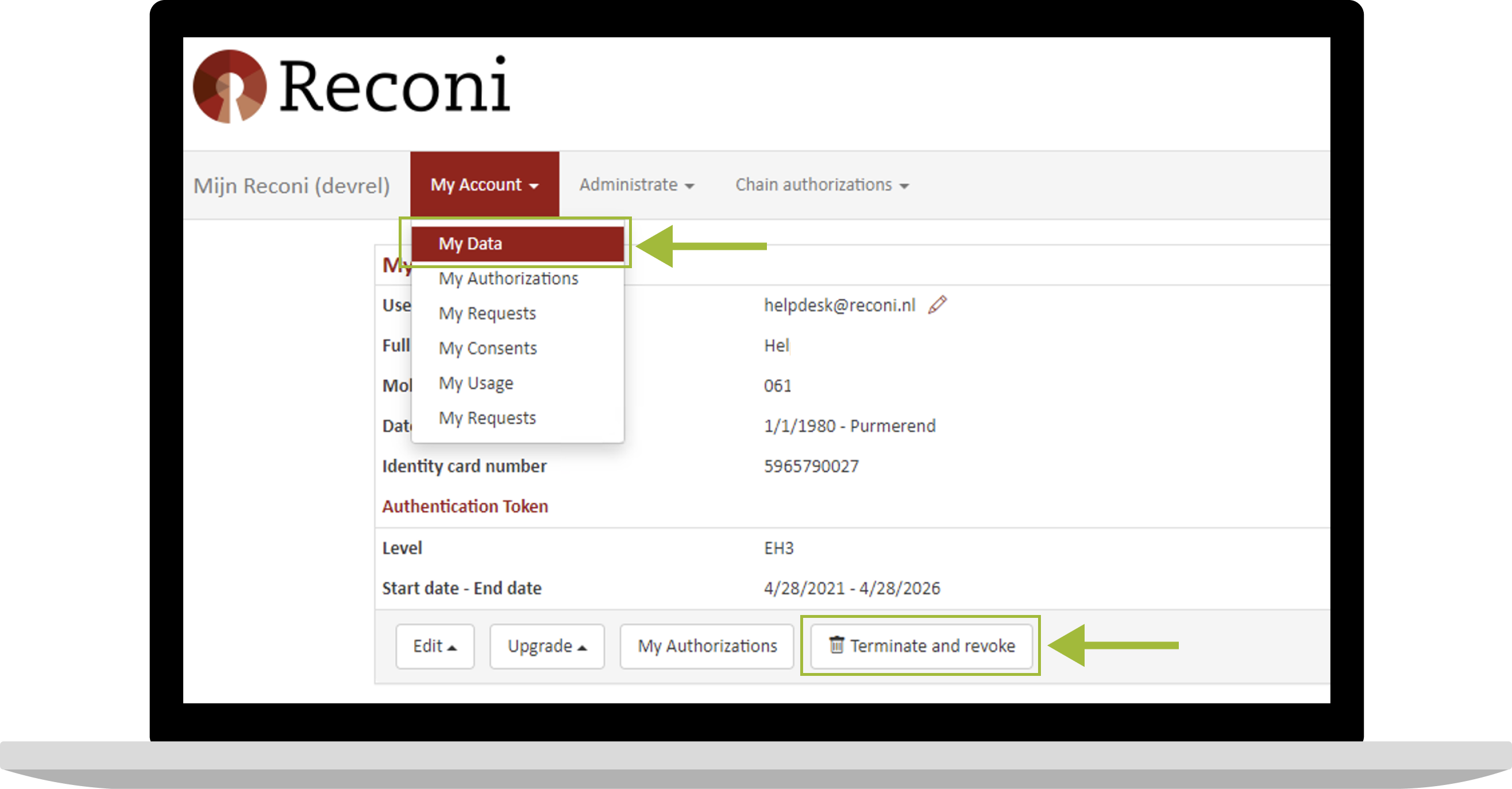
Task: Click Mijn Reconi (devrel) brand link
Action: (x=292, y=185)
